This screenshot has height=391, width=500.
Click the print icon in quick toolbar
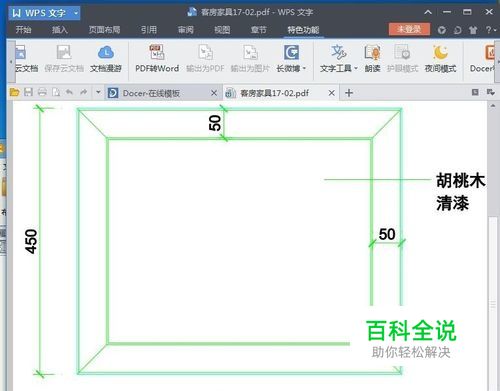(x=42, y=92)
